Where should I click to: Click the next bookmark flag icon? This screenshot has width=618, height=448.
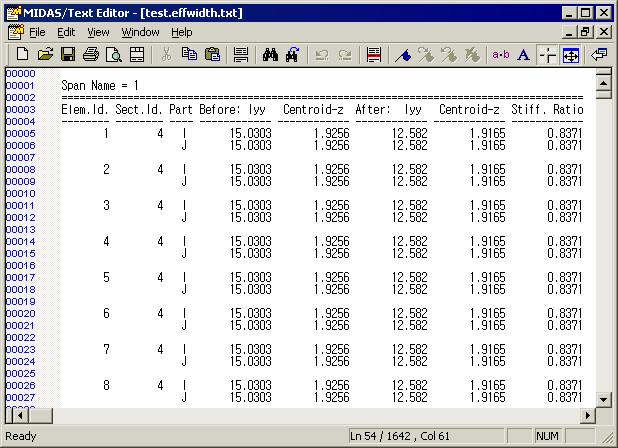[426, 54]
